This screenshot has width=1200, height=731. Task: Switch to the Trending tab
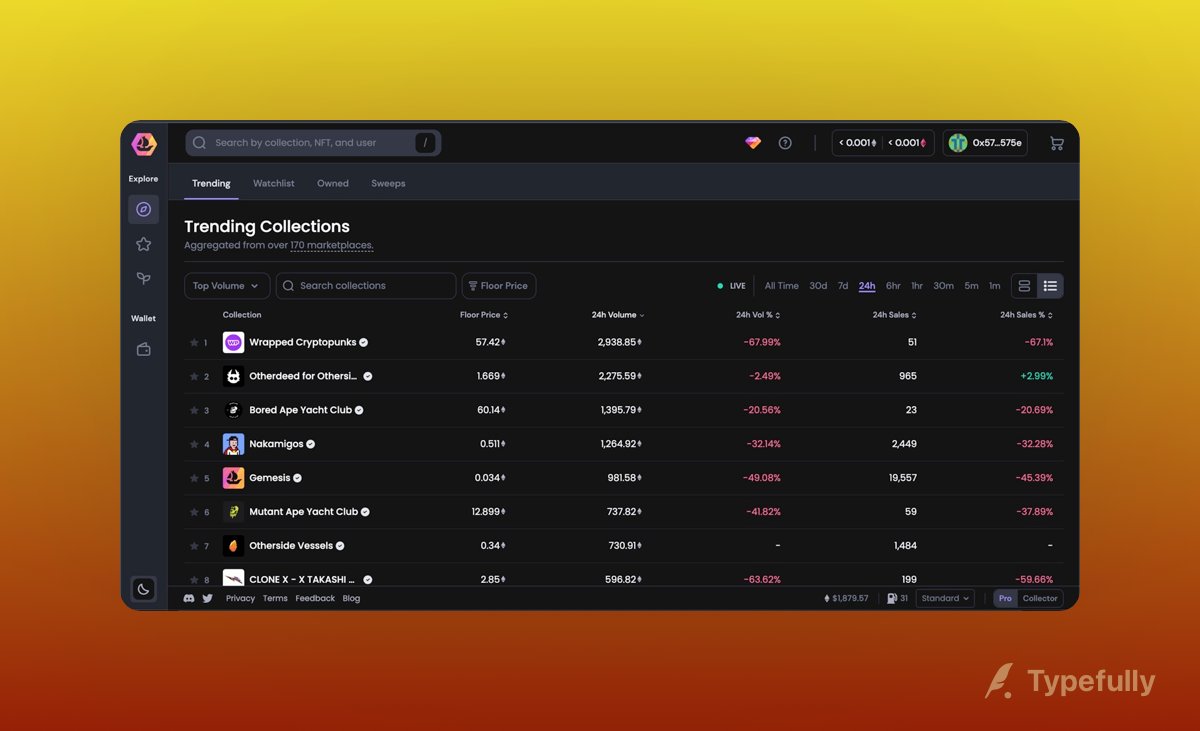coord(211,183)
